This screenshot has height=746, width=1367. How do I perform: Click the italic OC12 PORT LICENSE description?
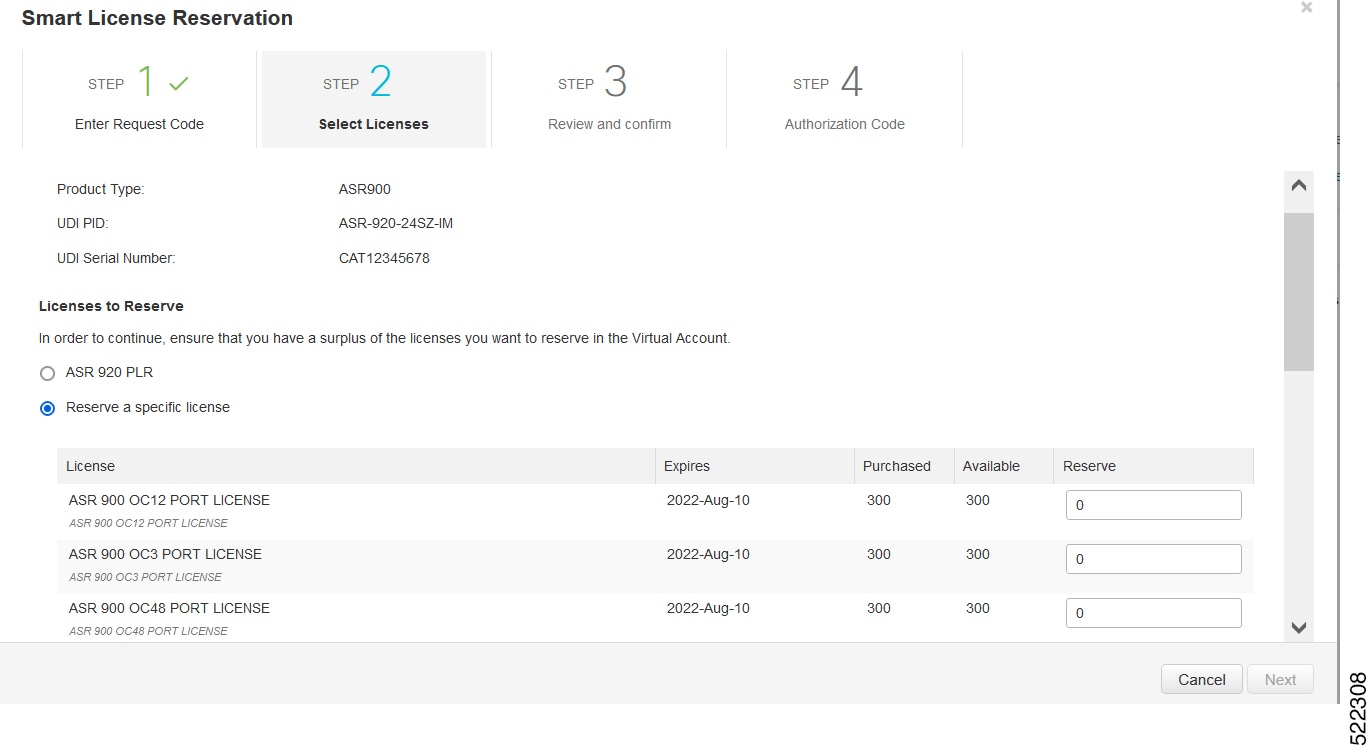(148, 523)
